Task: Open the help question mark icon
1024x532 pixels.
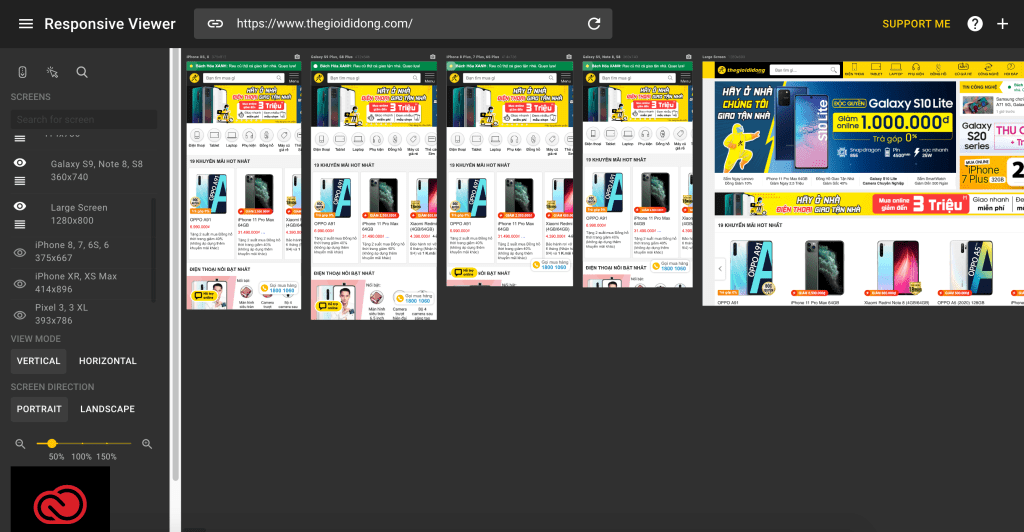Action: [975, 24]
